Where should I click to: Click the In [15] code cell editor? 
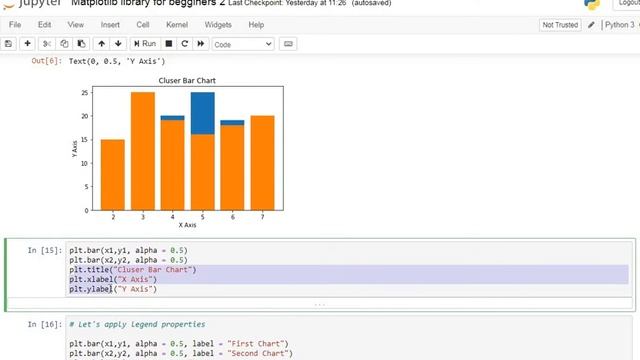click(349, 269)
